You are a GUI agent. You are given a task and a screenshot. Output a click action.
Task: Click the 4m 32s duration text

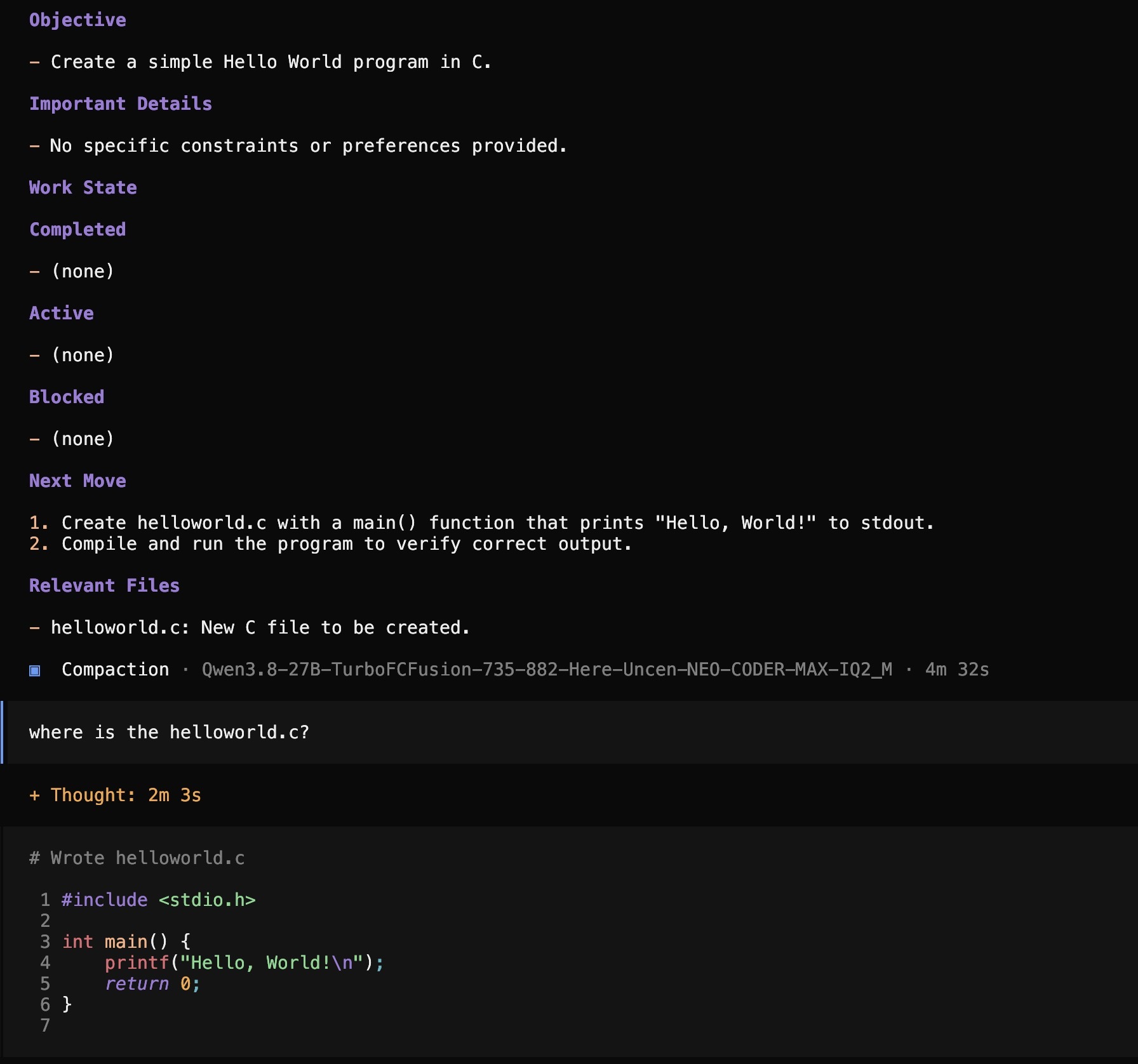pos(957,670)
